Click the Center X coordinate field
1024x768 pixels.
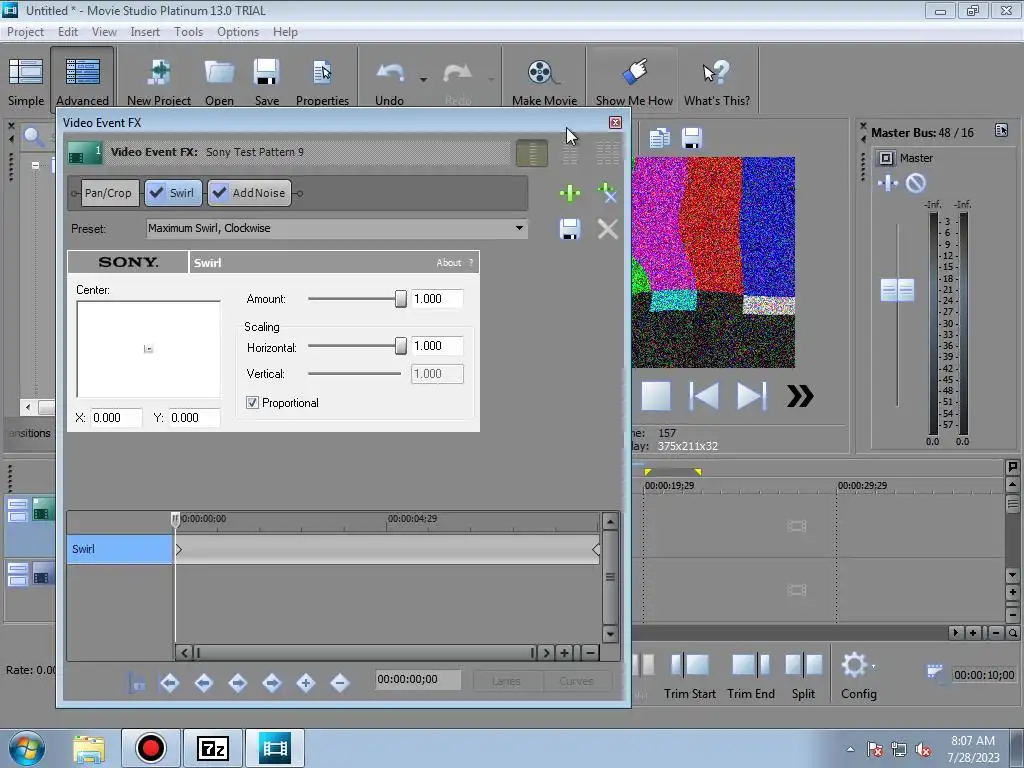tap(116, 418)
